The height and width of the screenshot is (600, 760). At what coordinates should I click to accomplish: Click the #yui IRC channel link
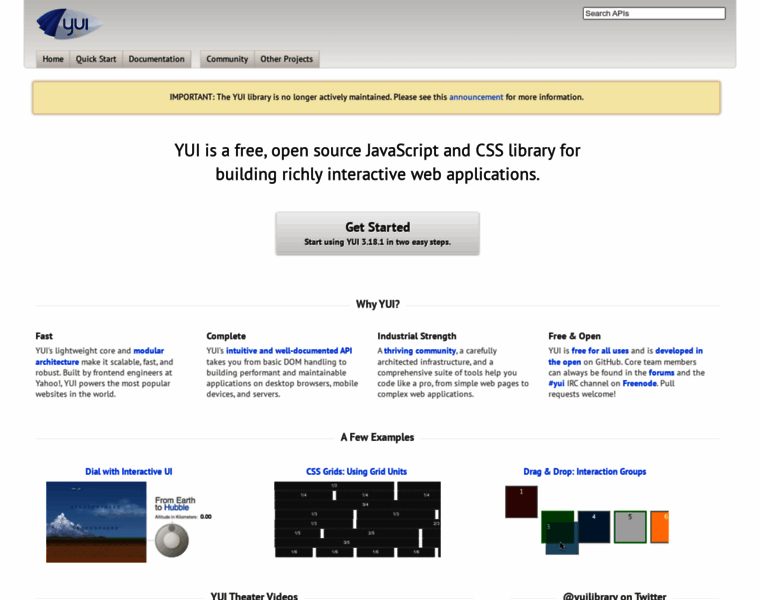click(x=556, y=383)
